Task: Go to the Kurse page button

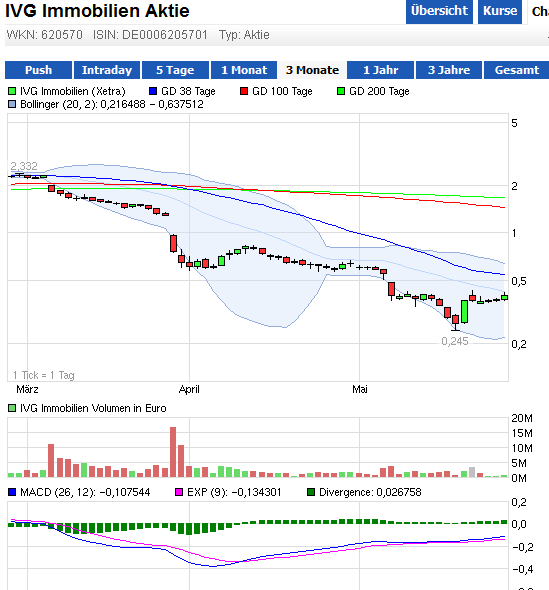Action: pyautogui.click(x=500, y=11)
